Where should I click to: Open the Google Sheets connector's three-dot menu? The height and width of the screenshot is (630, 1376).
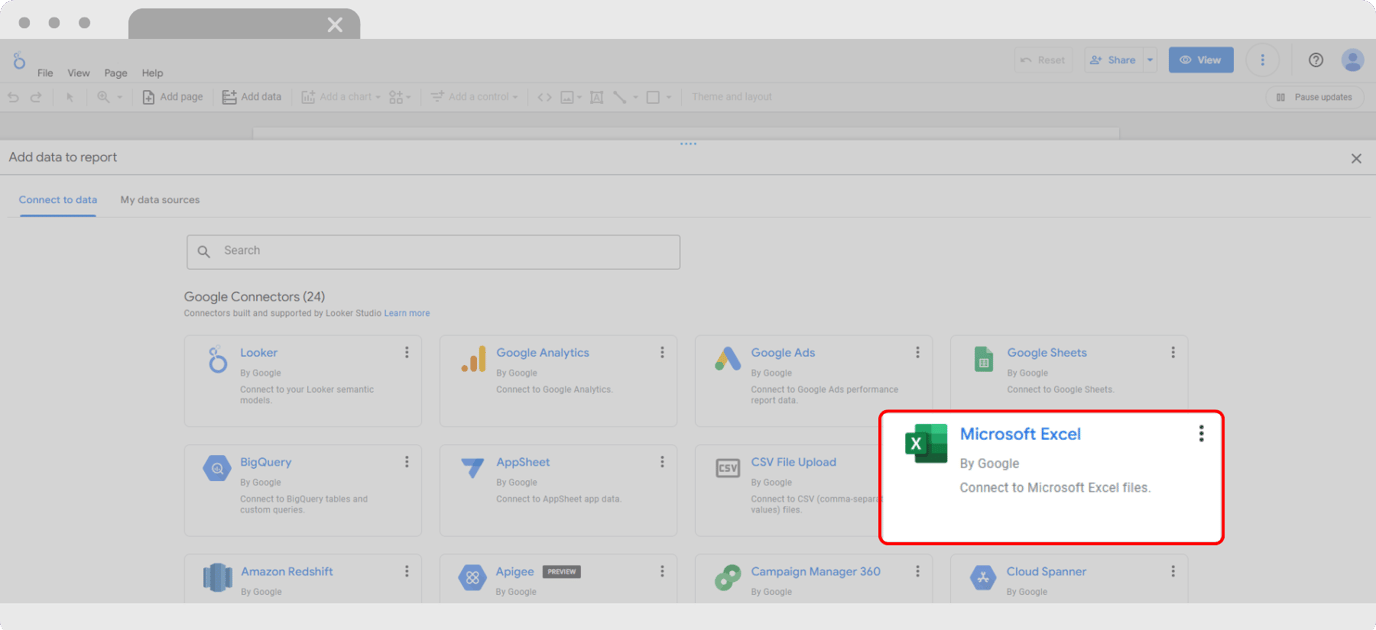pos(1173,352)
